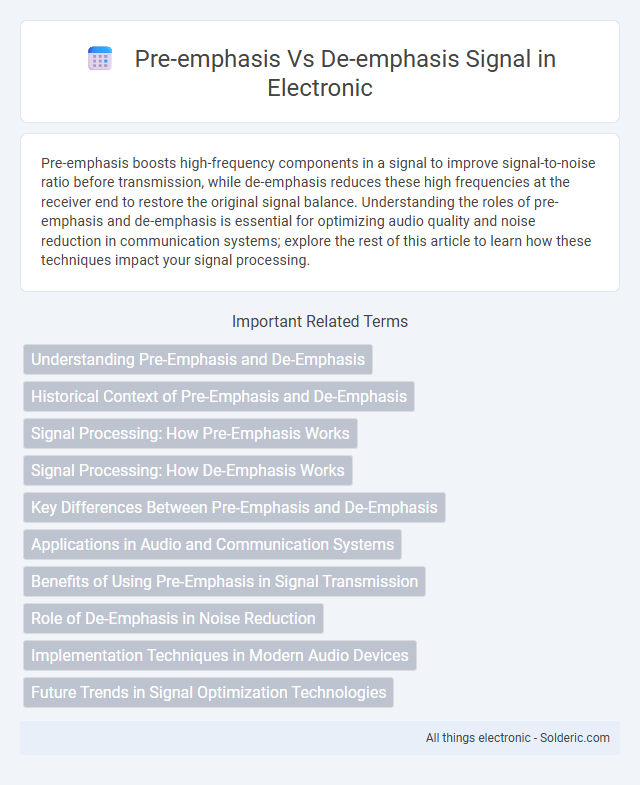Click the word Electronic in the title
Image resolution: width=640 pixels, height=785 pixels.
click(320, 88)
